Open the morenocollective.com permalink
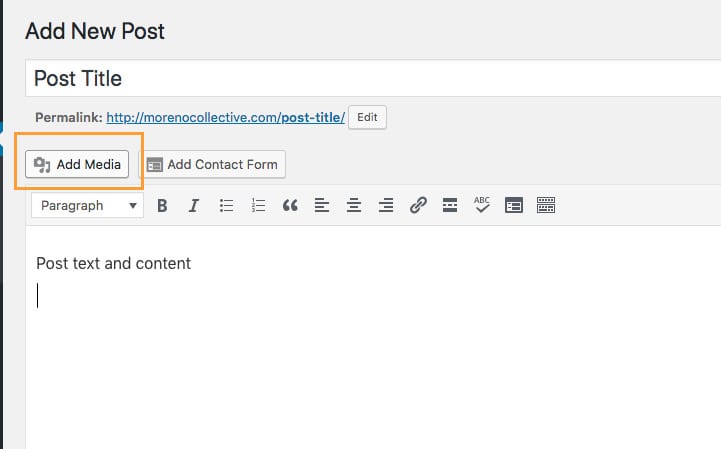This screenshot has width=721, height=449. tap(225, 117)
